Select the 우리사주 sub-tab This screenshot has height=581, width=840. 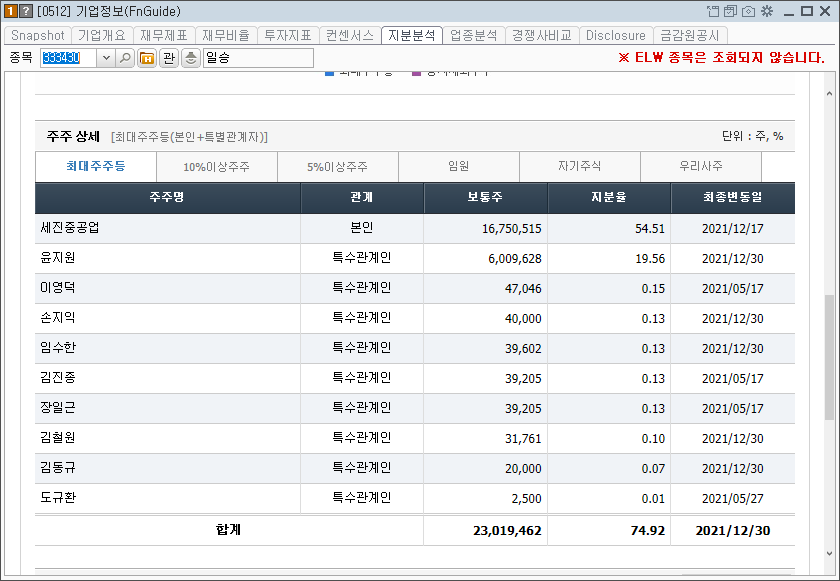click(701, 167)
